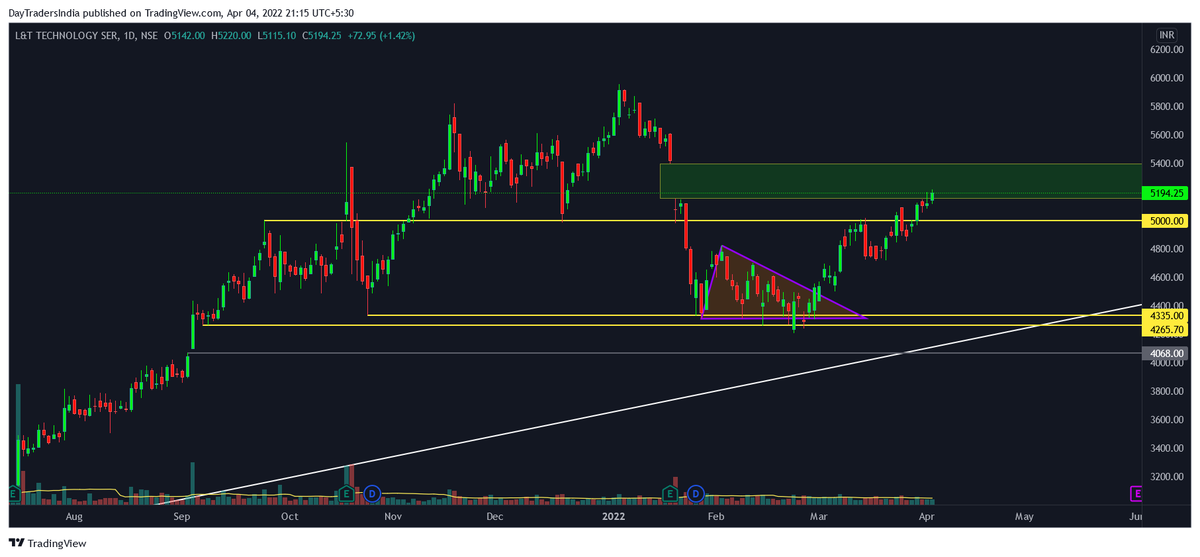Click the Nov label on time axis
This screenshot has height=557, width=1200.
click(393, 517)
